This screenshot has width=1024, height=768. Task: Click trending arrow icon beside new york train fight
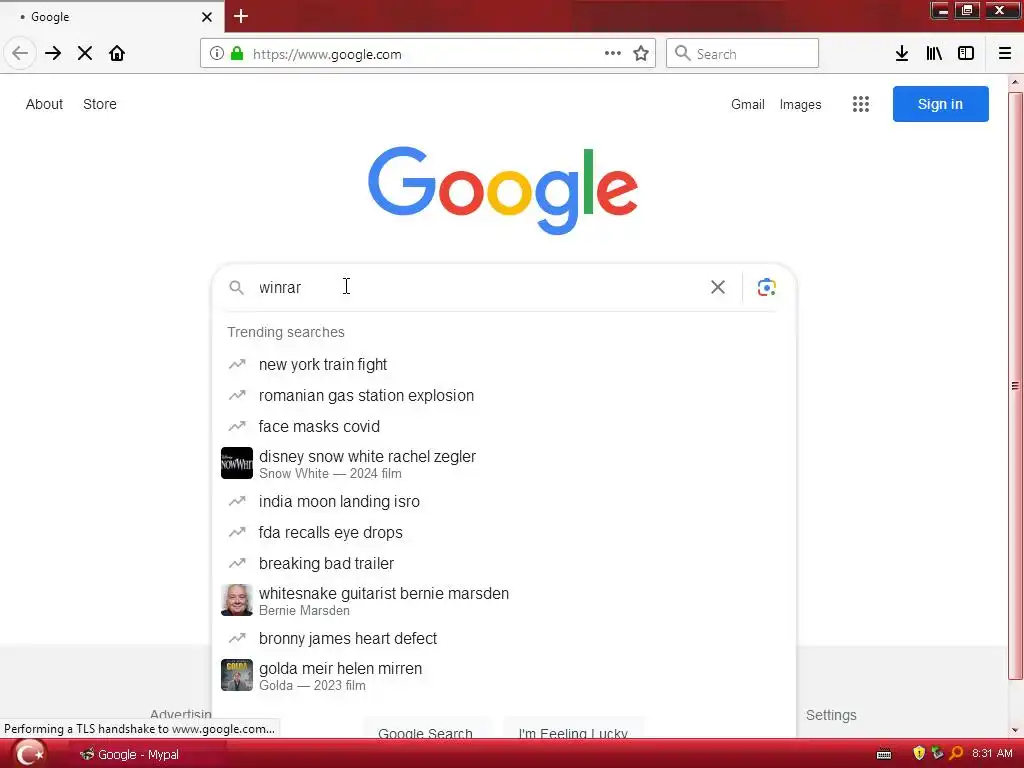(x=237, y=364)
